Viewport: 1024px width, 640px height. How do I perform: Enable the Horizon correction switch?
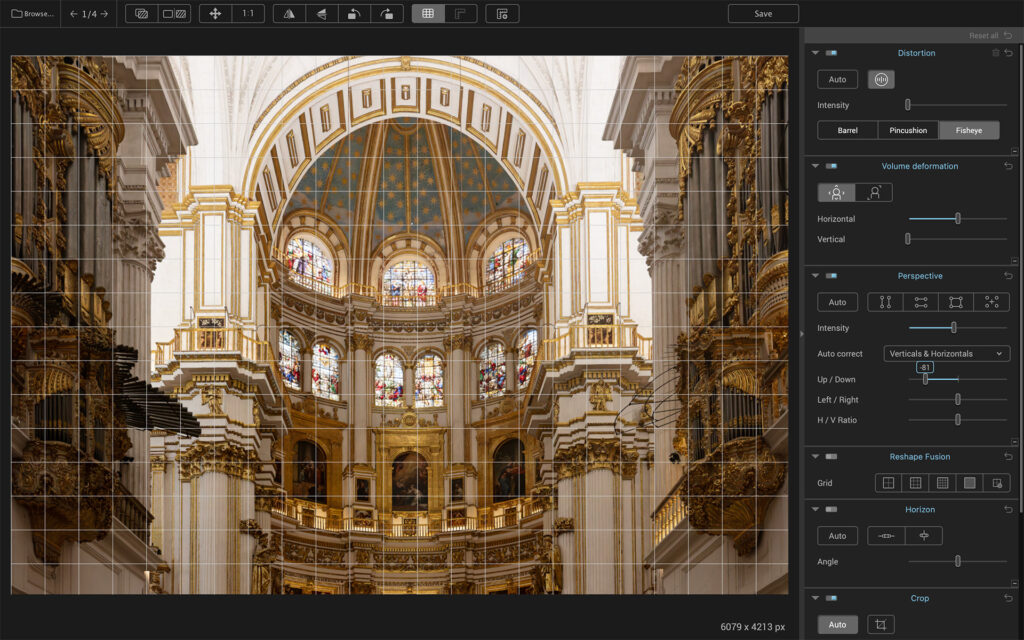(831, 510)
